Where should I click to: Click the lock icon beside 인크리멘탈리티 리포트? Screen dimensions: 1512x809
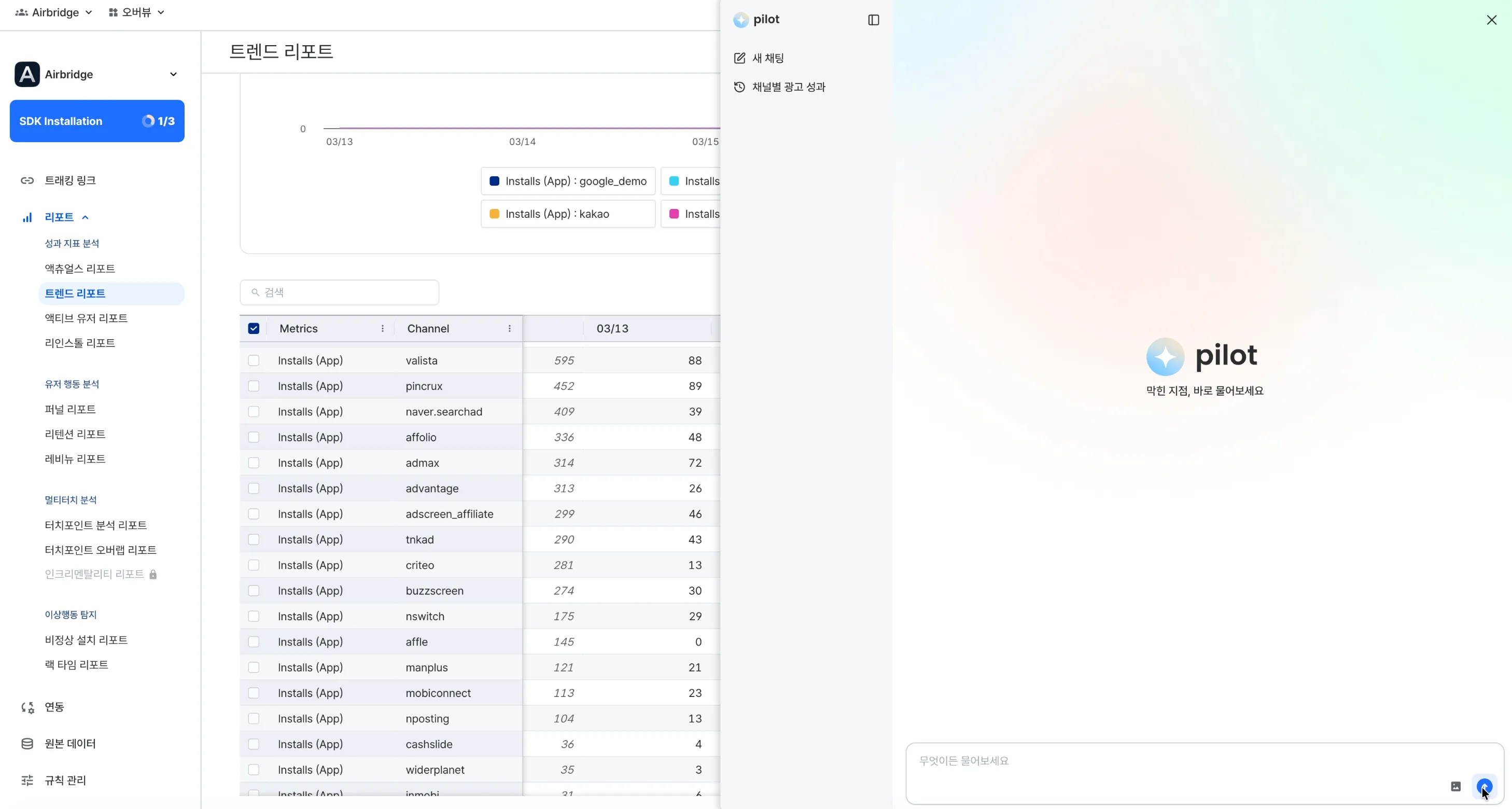coord(153,574)
